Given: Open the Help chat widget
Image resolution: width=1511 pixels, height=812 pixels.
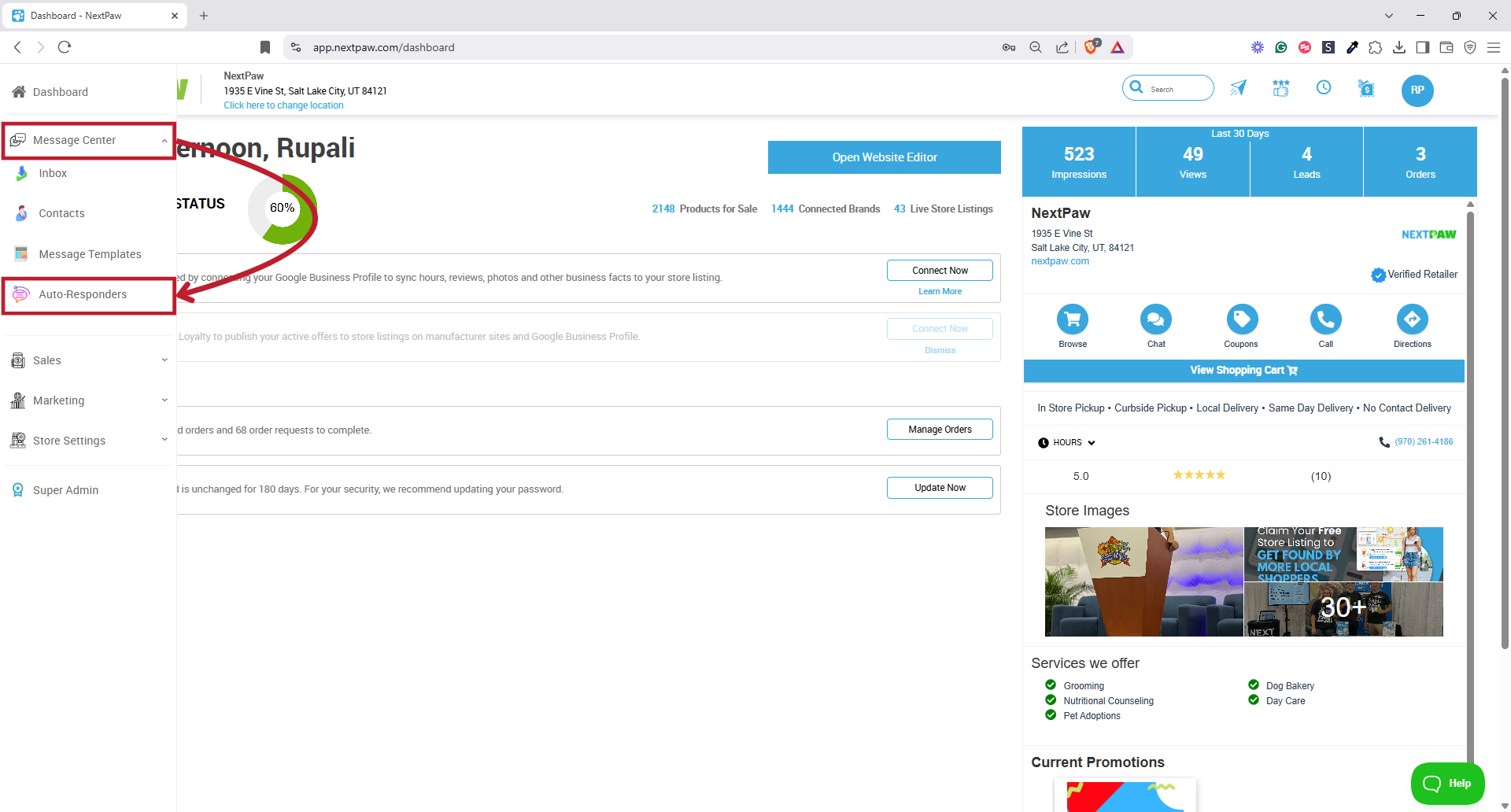Looking at the screenshot, I should (x=1447, y=784).
